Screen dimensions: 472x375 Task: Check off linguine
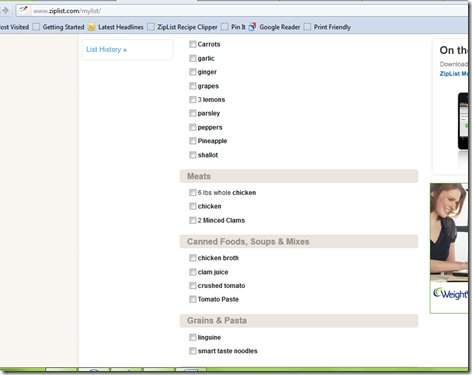coord(192,337)
